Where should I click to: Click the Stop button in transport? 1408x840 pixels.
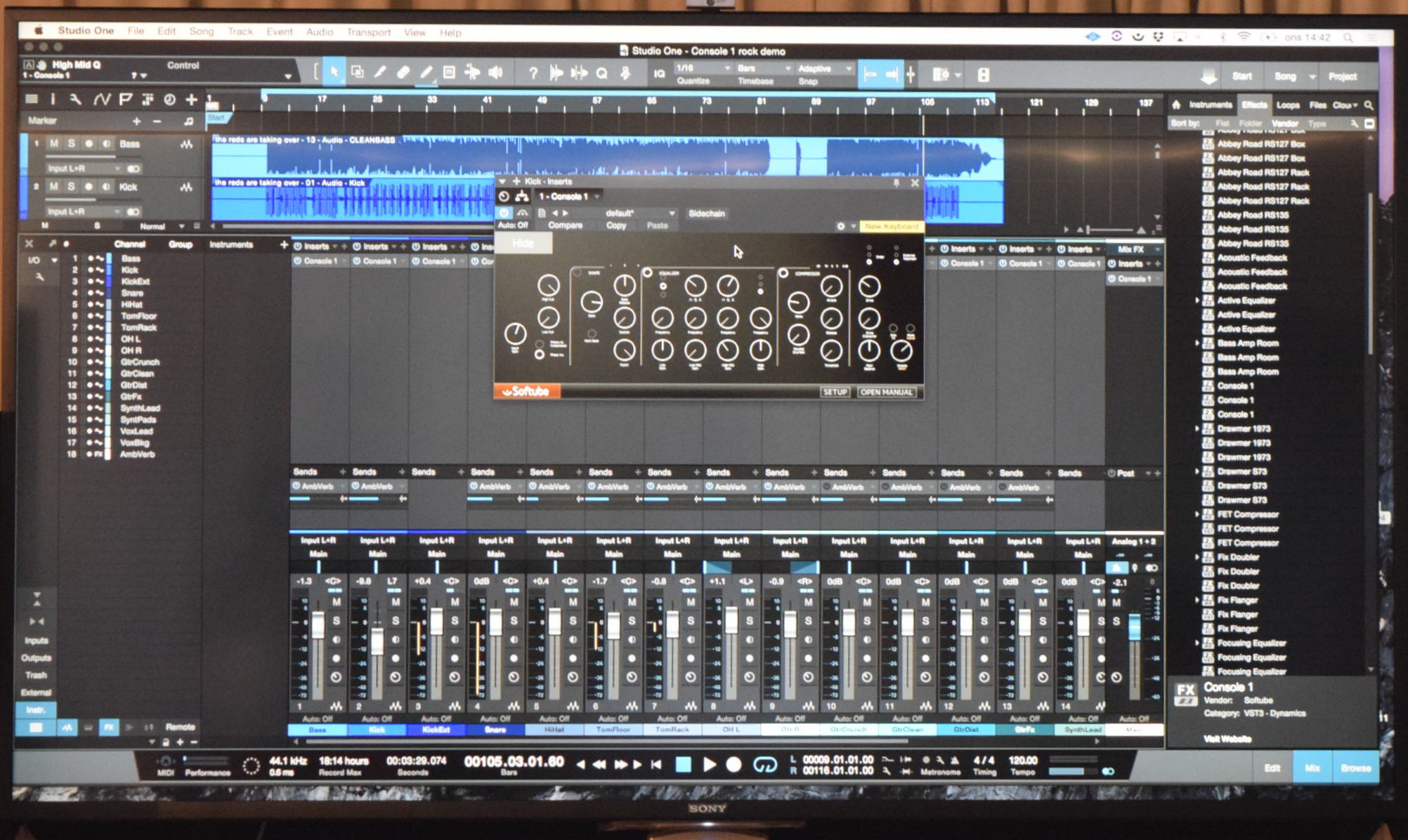point(683,765)
